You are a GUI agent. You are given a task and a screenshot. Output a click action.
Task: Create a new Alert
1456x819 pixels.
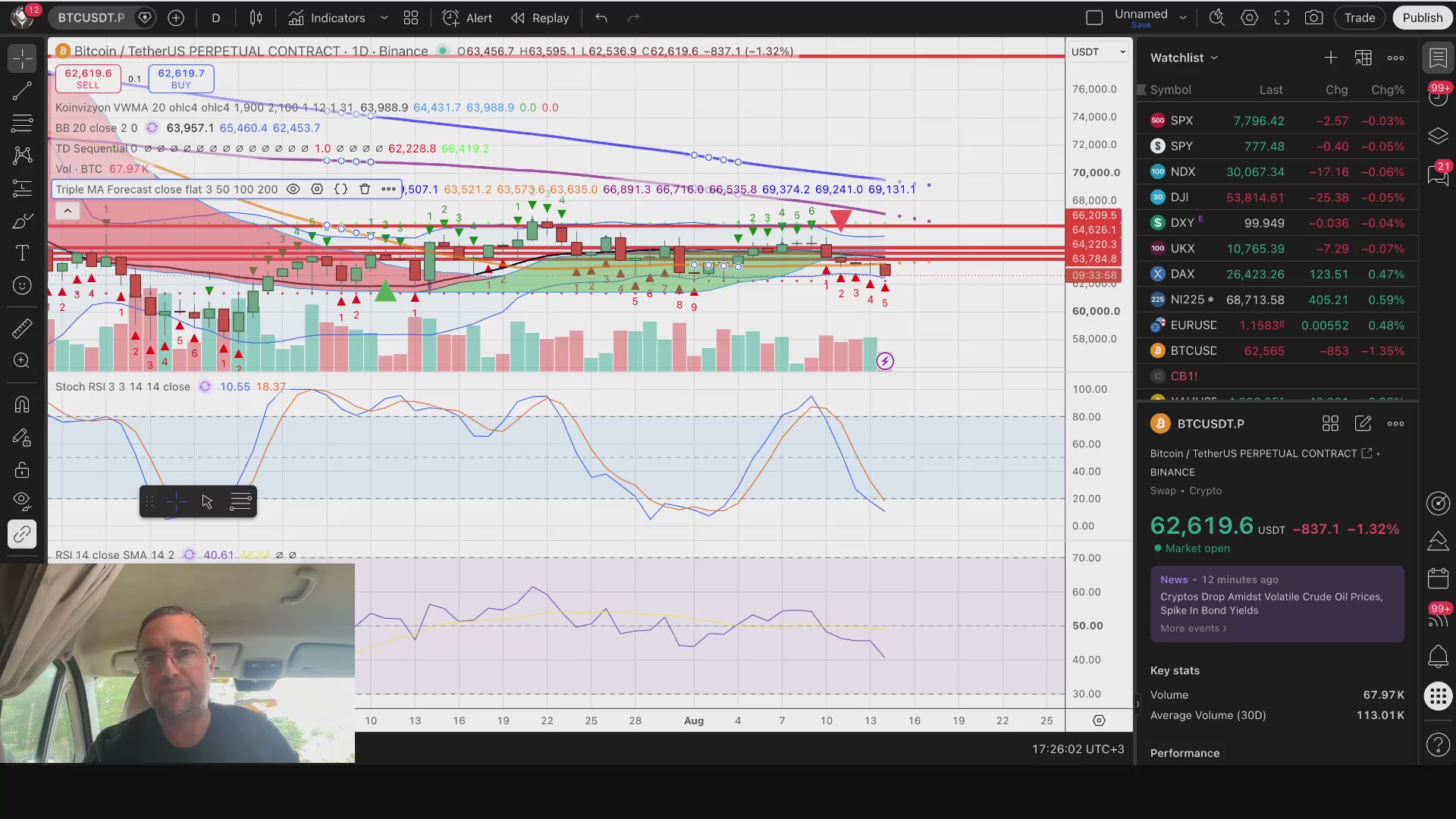click(x=467, y=18)
